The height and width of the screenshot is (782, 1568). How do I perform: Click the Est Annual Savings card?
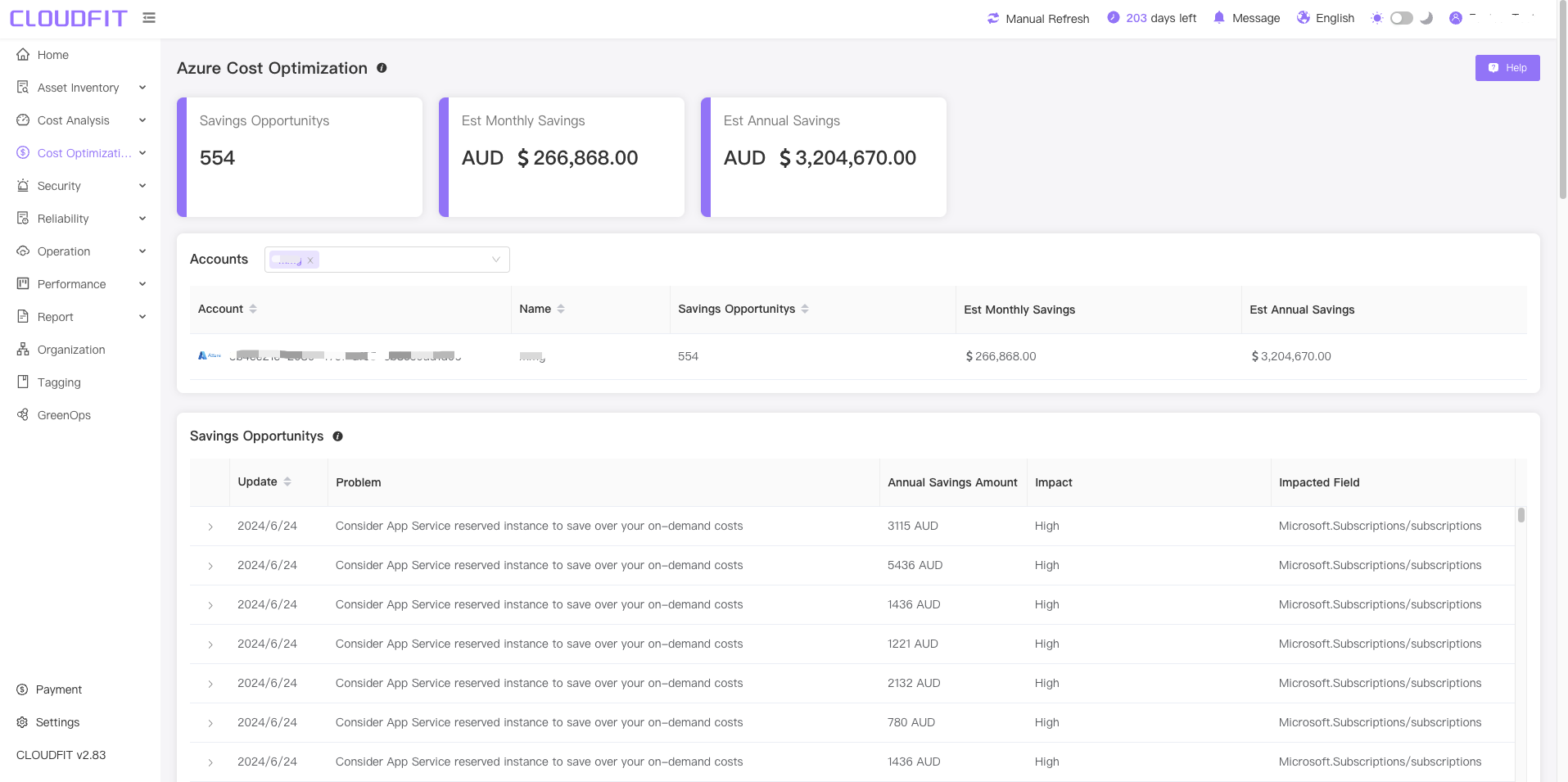[824, 157]
